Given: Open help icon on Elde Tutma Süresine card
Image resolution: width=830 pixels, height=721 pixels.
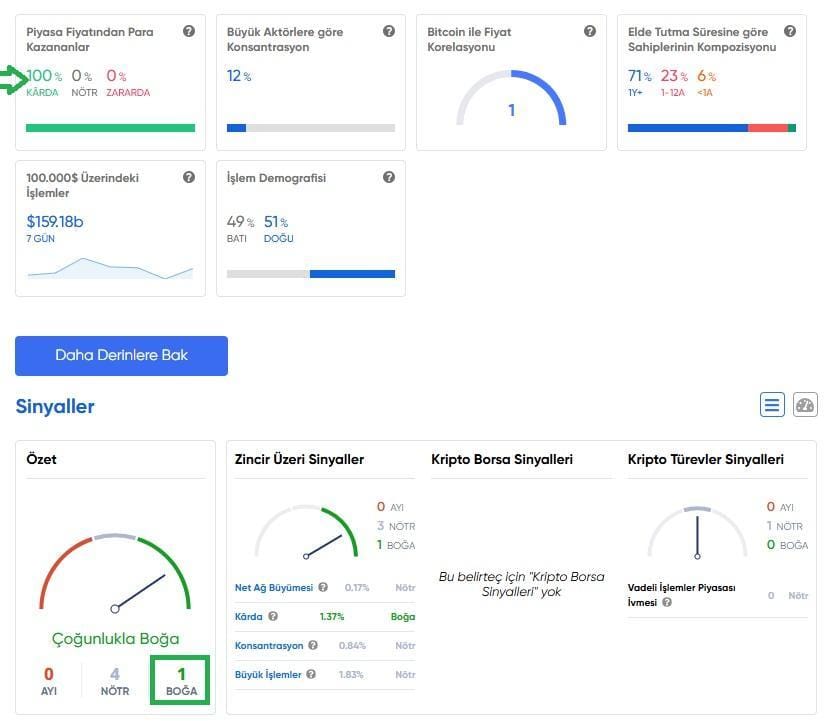Looking at the screenshot, I should tap(790, 32).
